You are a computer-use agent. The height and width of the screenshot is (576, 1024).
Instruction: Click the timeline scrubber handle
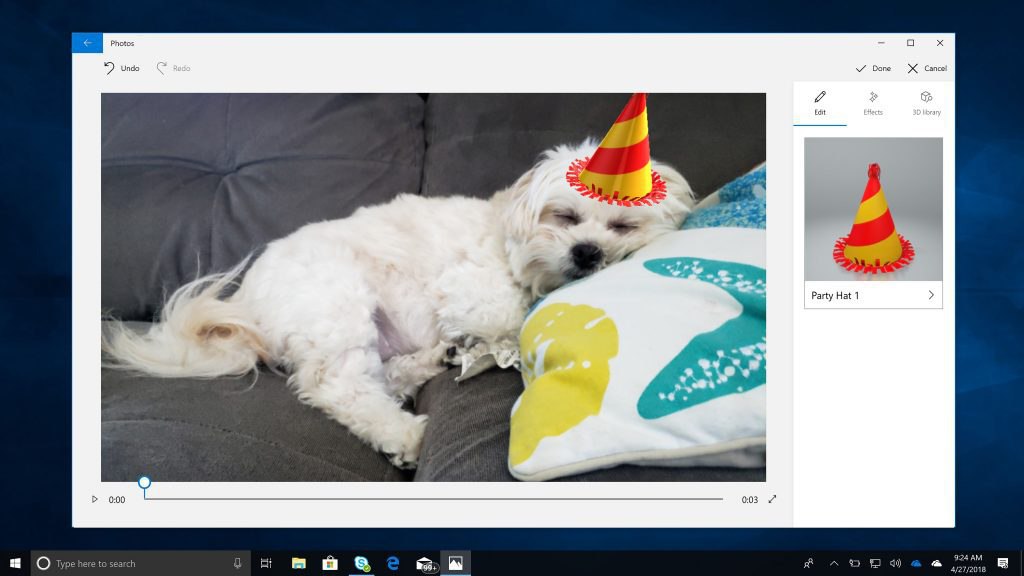[144, 483]
